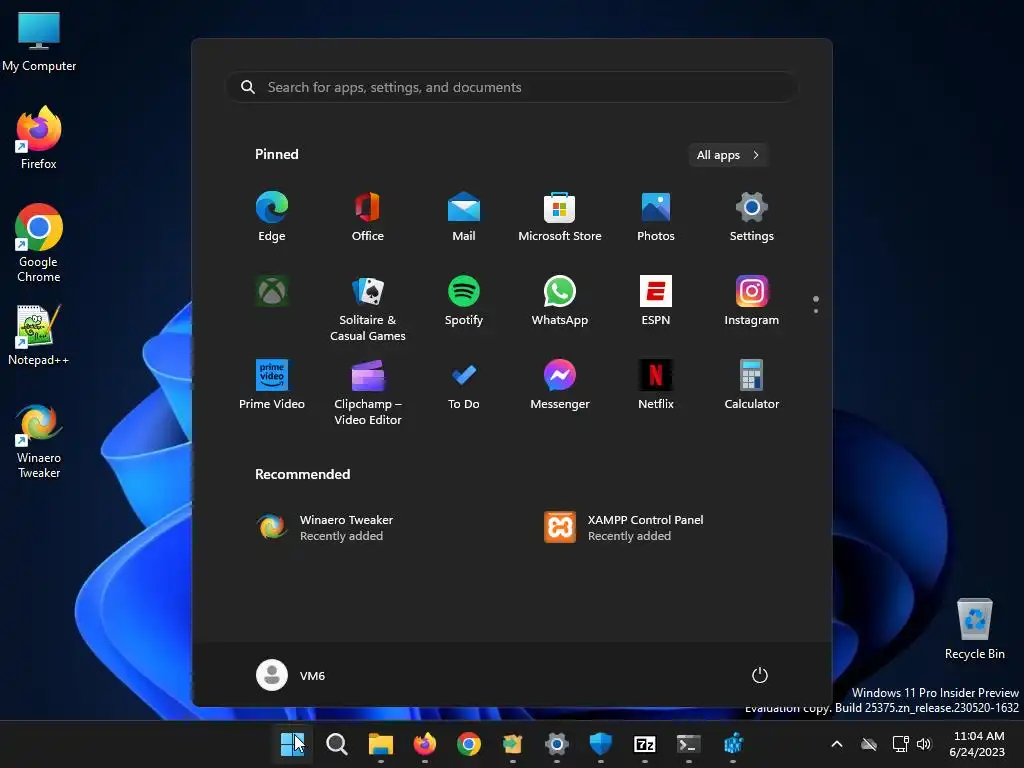This screenshot has height=768, width=1024.
Task: Click the Start menu search box
Action: tap(512, 87)
